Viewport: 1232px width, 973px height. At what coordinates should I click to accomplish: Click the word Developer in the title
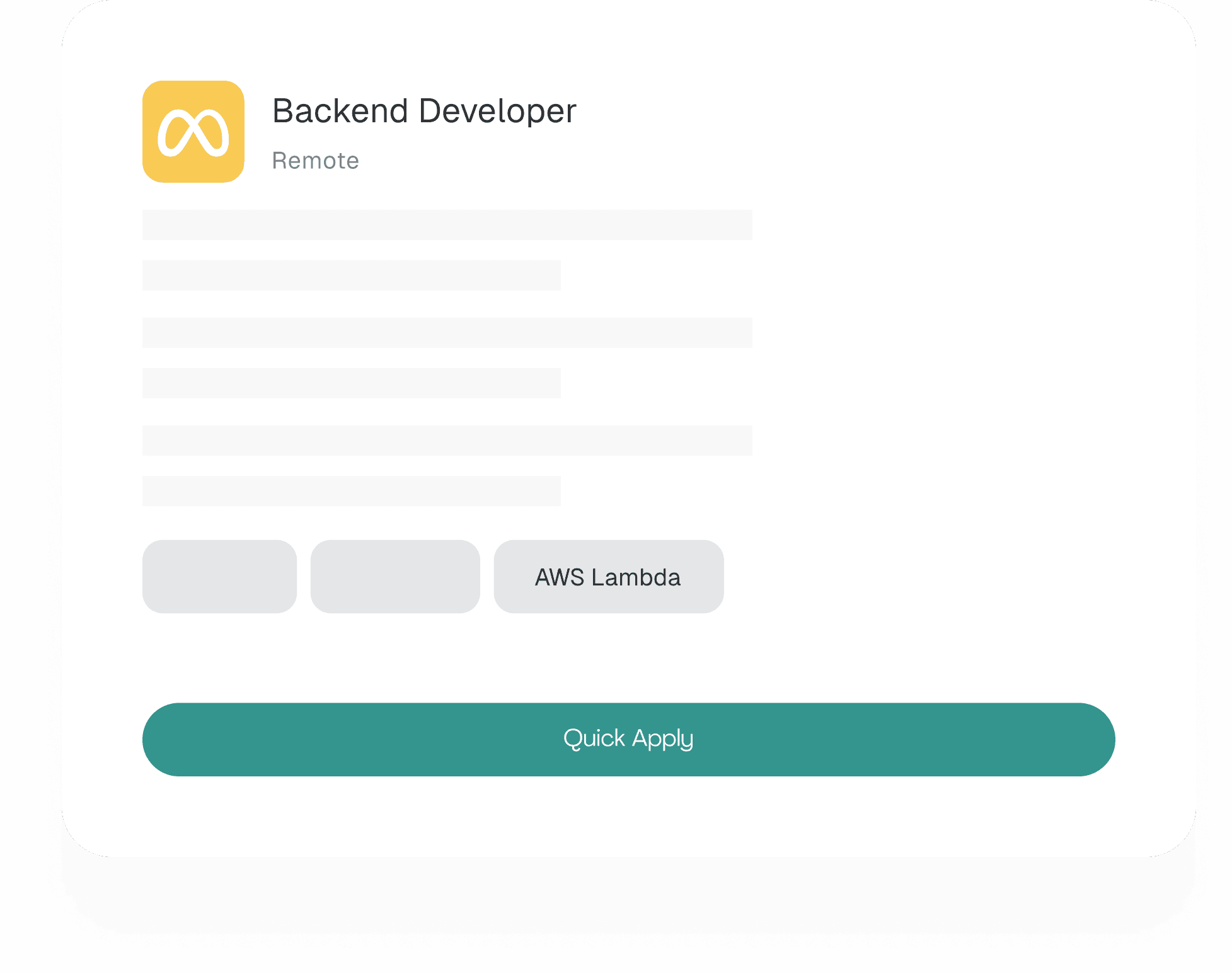coord(497,111)
